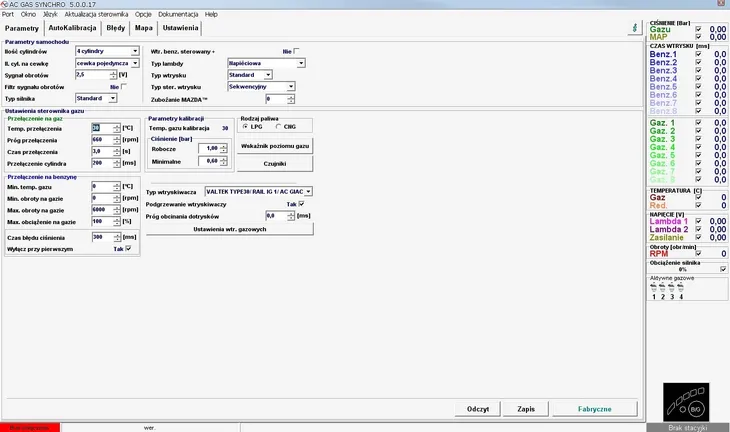Uncheck Podgrzewanie wtryskiwaczy checkbox
The image size is (730, 432).
click(301, 203)
